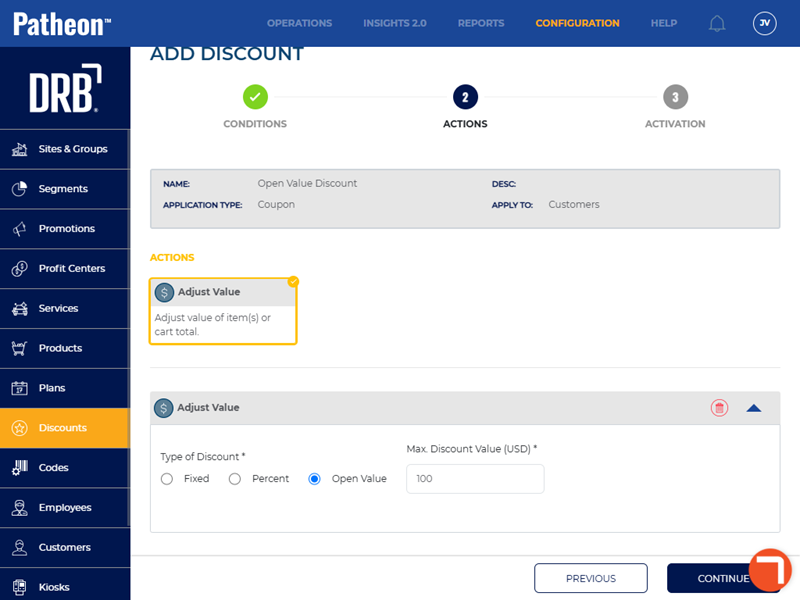
Task: Select the Open Value discount type
Action: tap(314, 479)
